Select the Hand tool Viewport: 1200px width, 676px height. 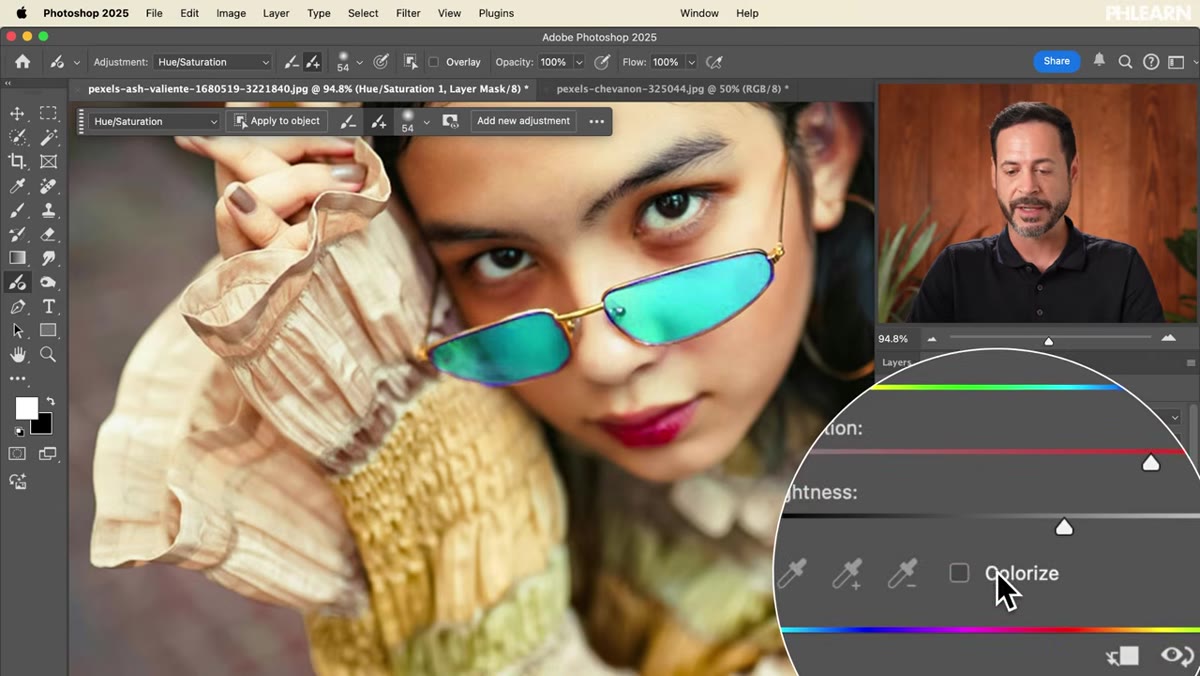(x=17, y=355)
